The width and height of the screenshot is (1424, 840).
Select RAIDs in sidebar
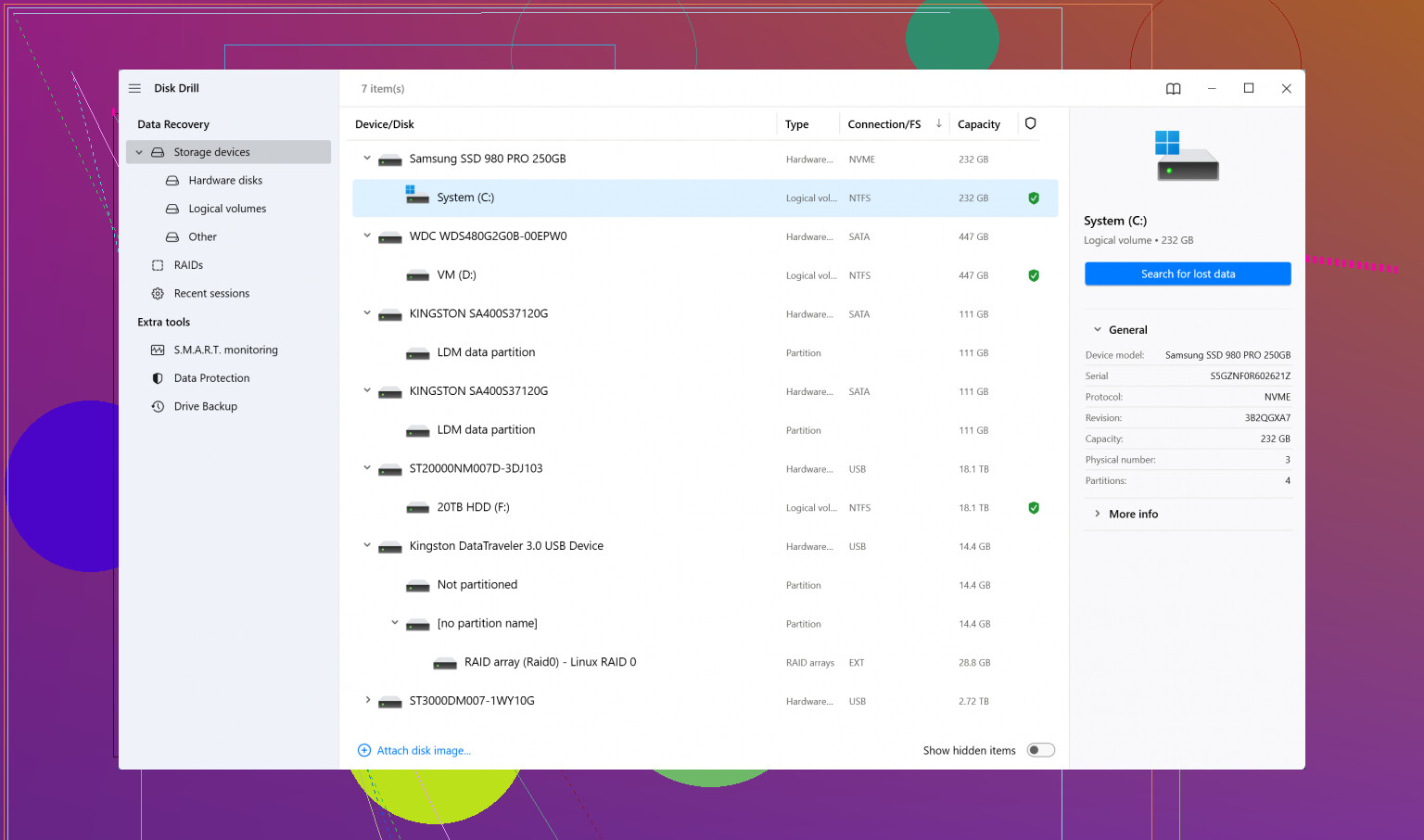(188, 265)
